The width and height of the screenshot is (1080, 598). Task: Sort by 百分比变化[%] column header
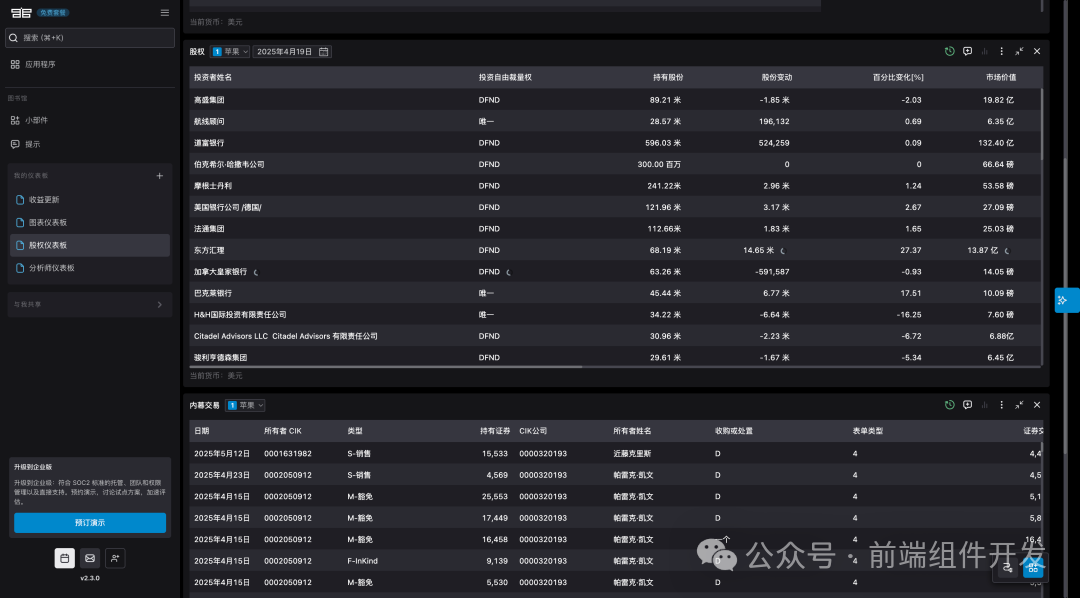coord(897,78)
